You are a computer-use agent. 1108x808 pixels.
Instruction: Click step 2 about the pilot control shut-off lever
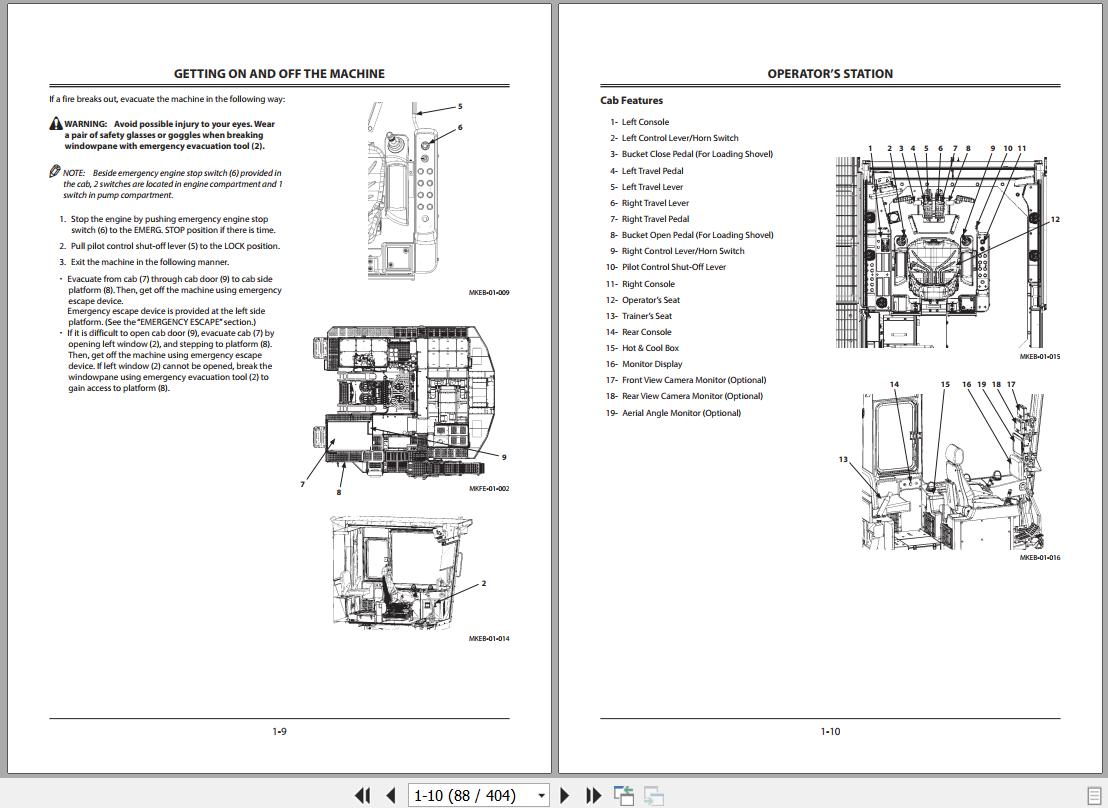click(170, 246)
